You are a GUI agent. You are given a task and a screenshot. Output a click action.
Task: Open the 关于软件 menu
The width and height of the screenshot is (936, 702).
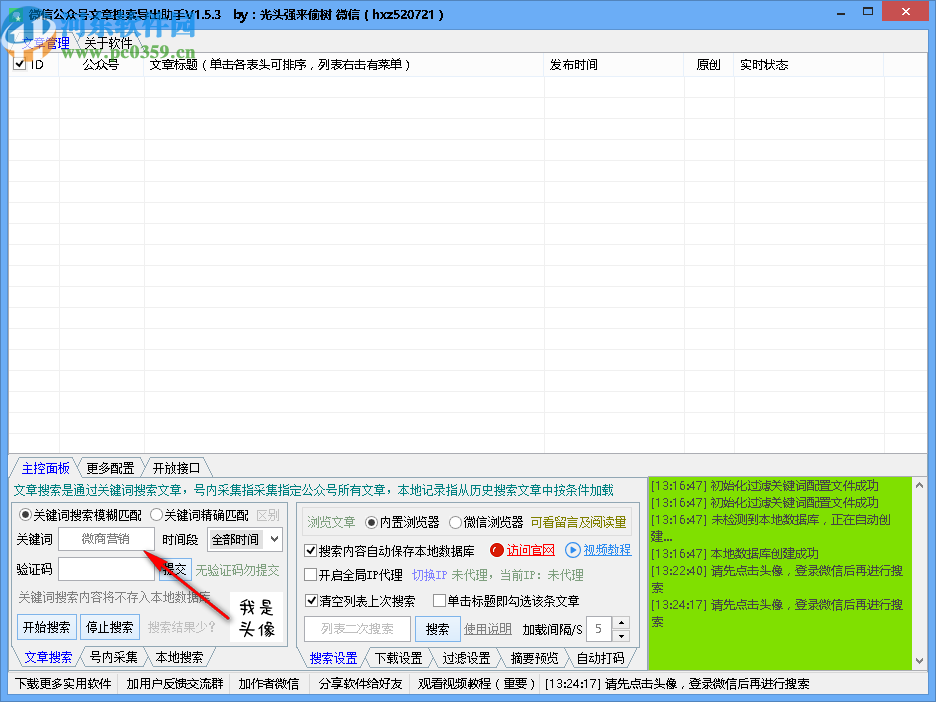106,42
